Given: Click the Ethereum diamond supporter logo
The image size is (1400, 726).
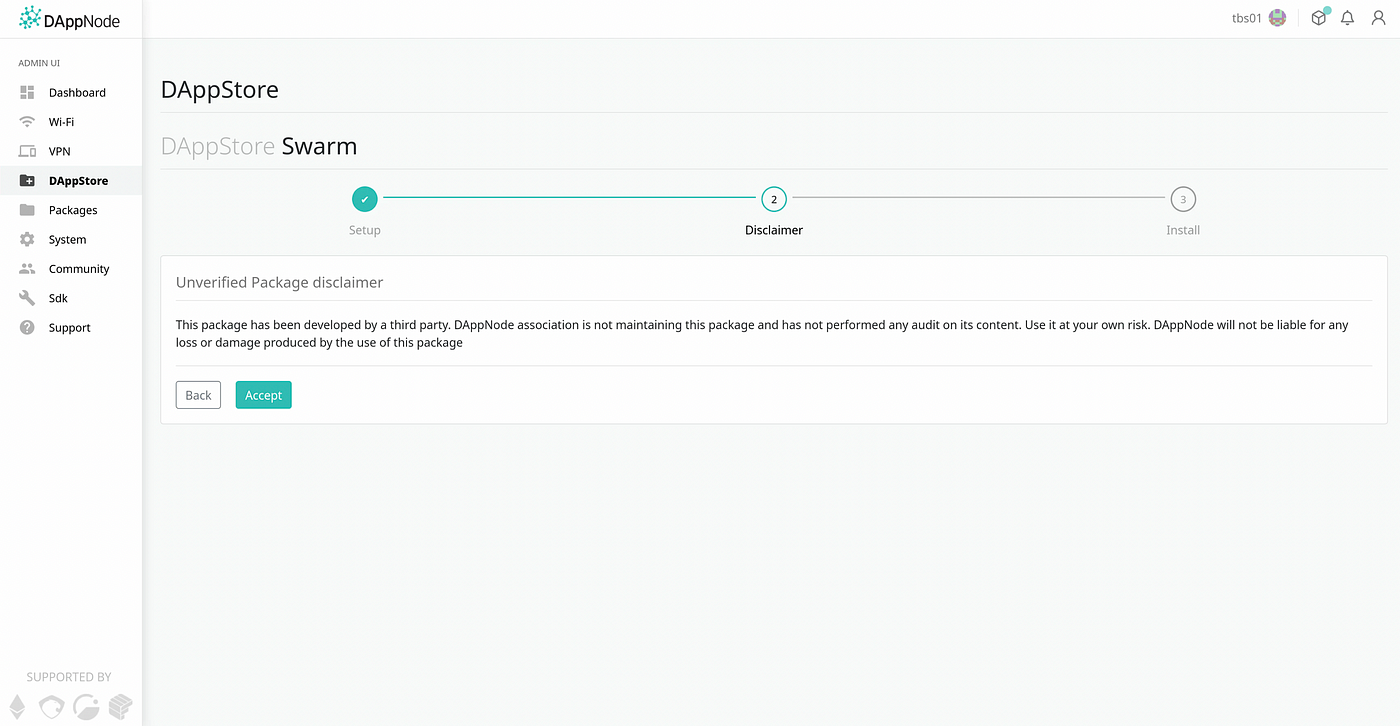Looking at the screenshot, I should [17, 707].
